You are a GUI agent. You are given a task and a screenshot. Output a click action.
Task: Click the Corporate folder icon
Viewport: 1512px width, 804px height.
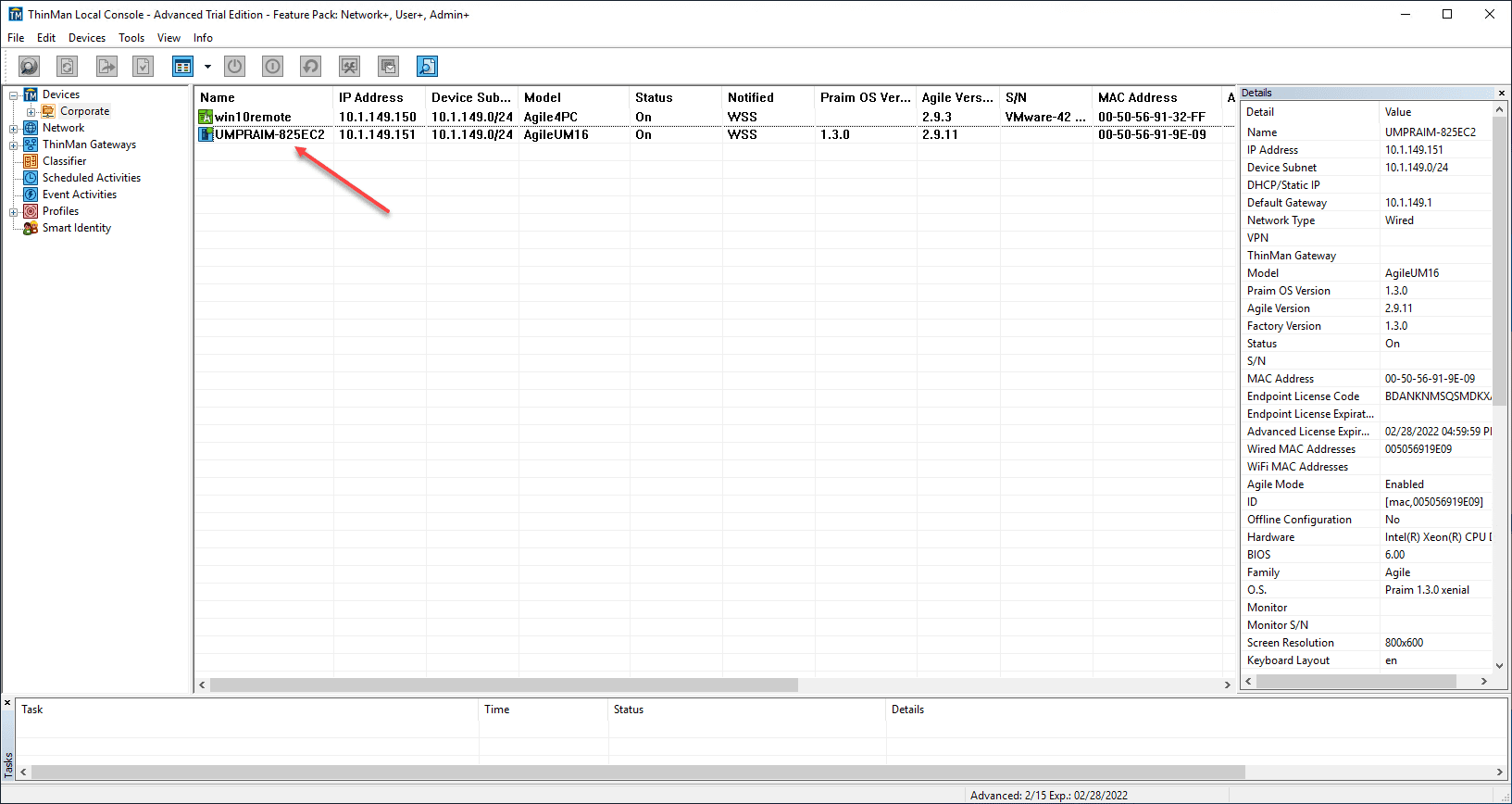click(x=48, y=111)
